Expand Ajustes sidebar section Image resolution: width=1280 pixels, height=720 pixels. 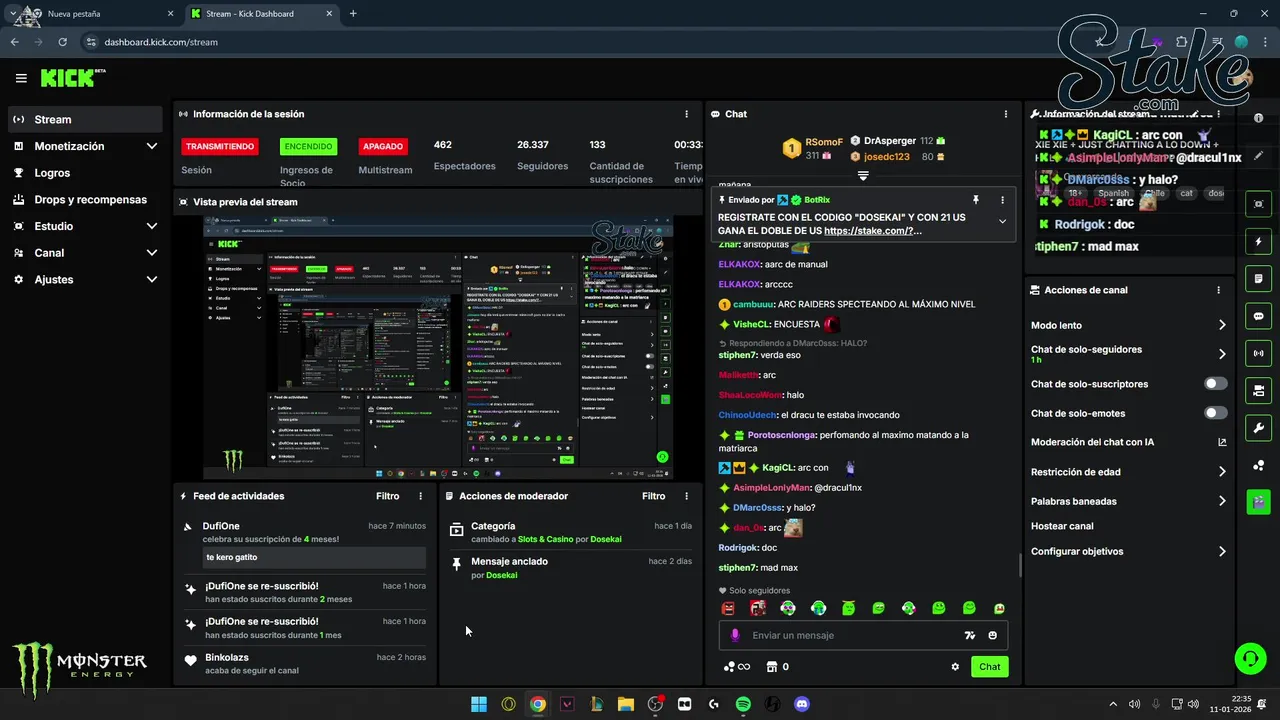[85, 279]
